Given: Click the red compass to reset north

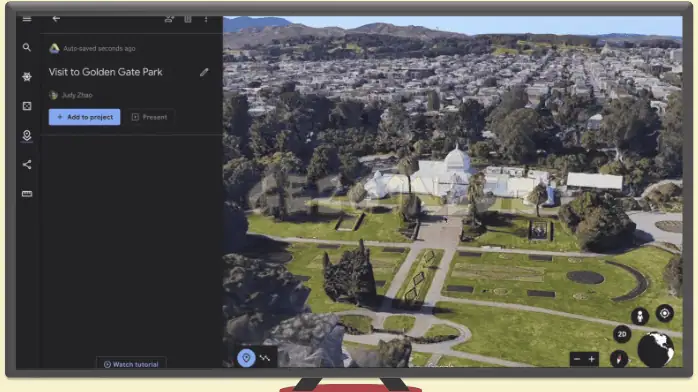Looking at the screenshot, I should [x=619, y=359].
